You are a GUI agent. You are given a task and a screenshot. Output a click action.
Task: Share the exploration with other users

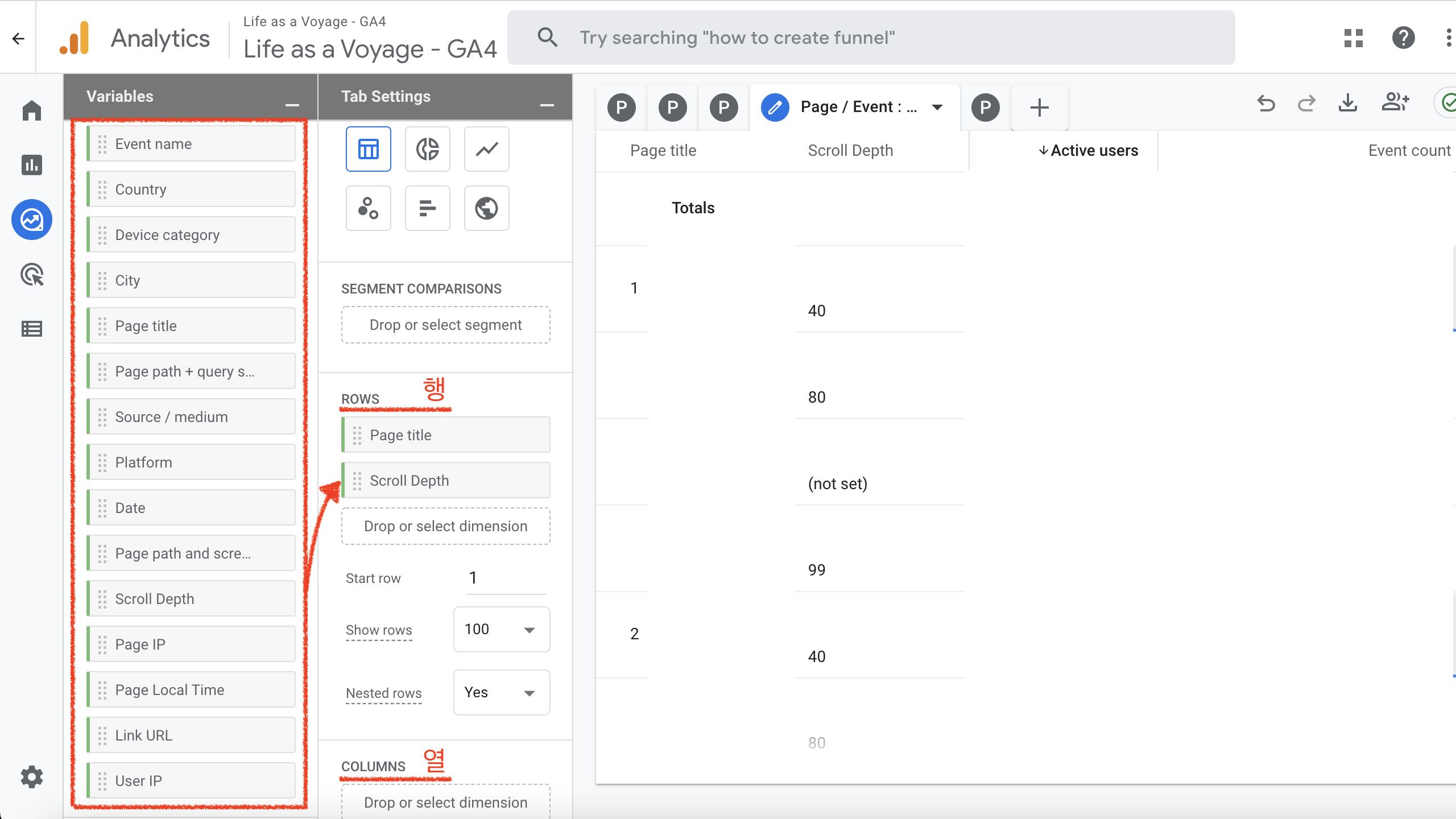[1395, 104]
